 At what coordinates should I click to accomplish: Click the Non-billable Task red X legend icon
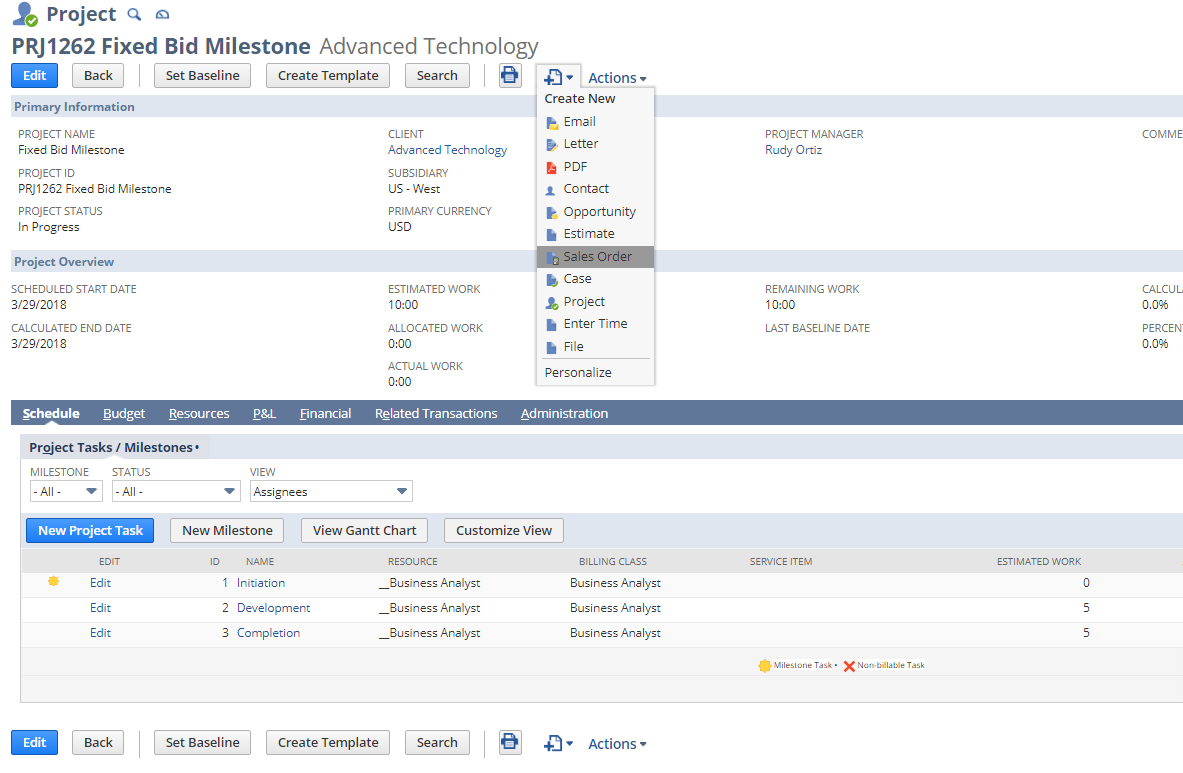click(850, 664)
